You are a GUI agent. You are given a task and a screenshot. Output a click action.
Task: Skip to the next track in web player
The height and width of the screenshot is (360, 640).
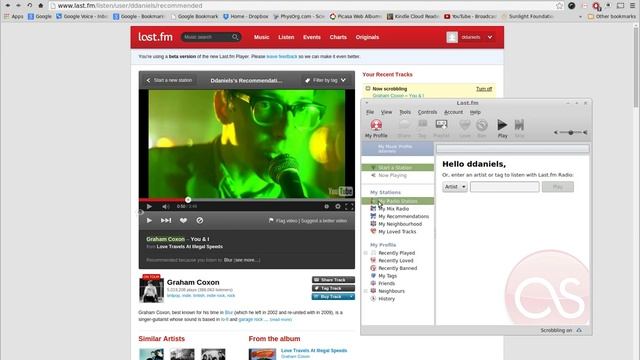click(166, 220)
